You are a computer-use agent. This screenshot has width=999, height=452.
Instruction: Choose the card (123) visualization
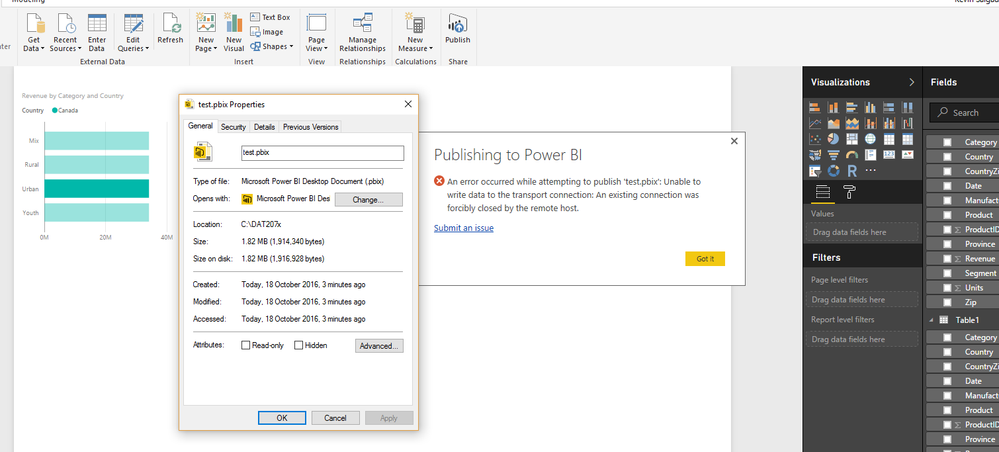coord(889,155)
